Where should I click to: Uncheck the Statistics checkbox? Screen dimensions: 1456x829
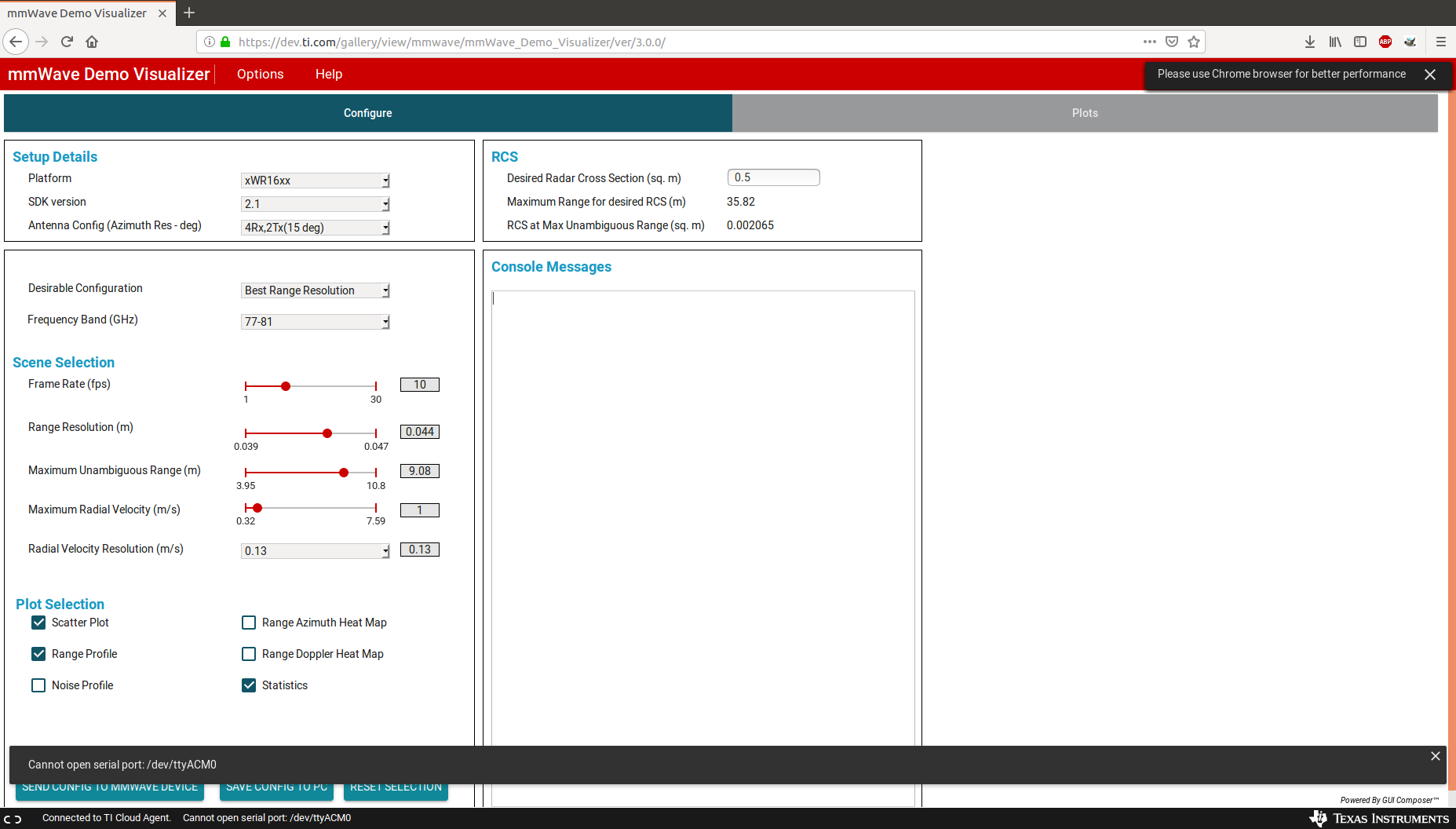click(249, 685)
